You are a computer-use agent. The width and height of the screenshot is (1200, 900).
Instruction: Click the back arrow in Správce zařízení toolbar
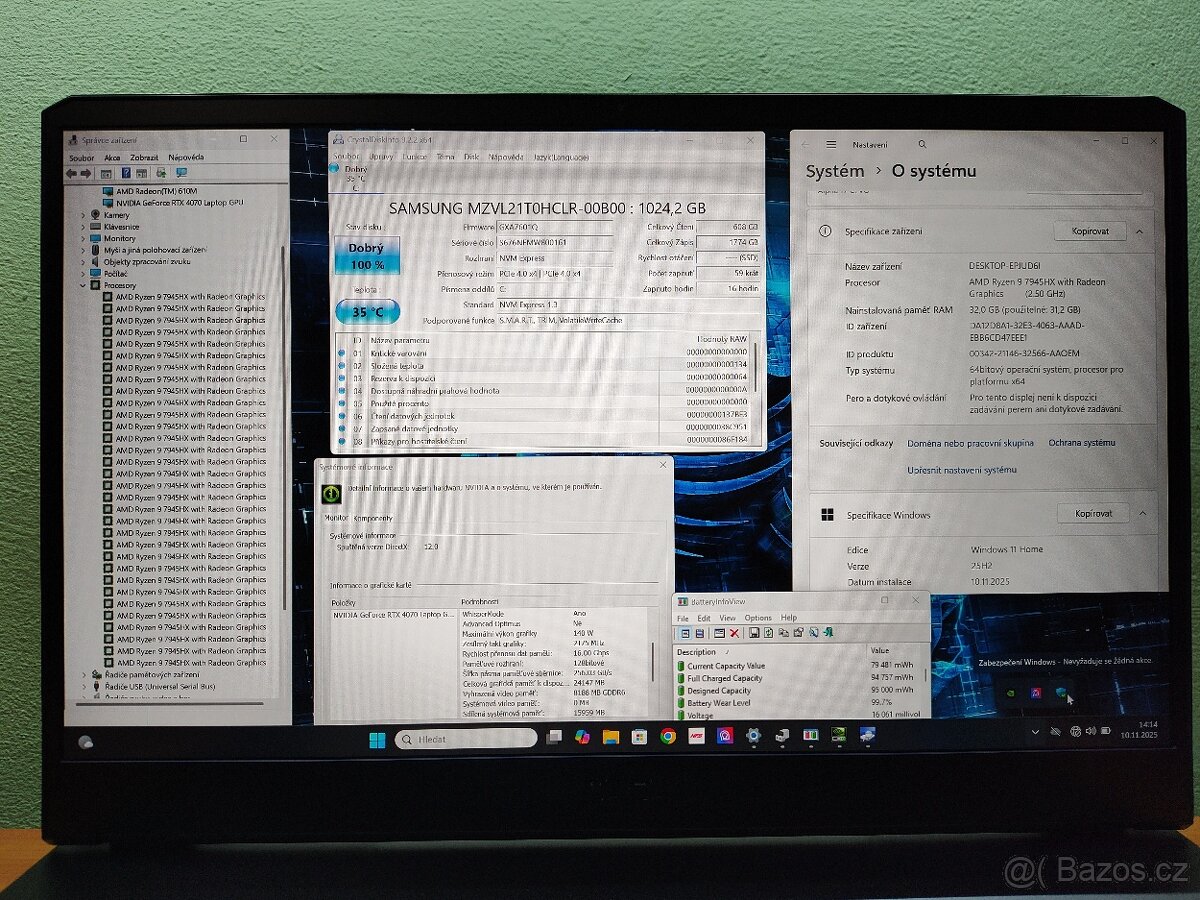(x=71, y=172)
